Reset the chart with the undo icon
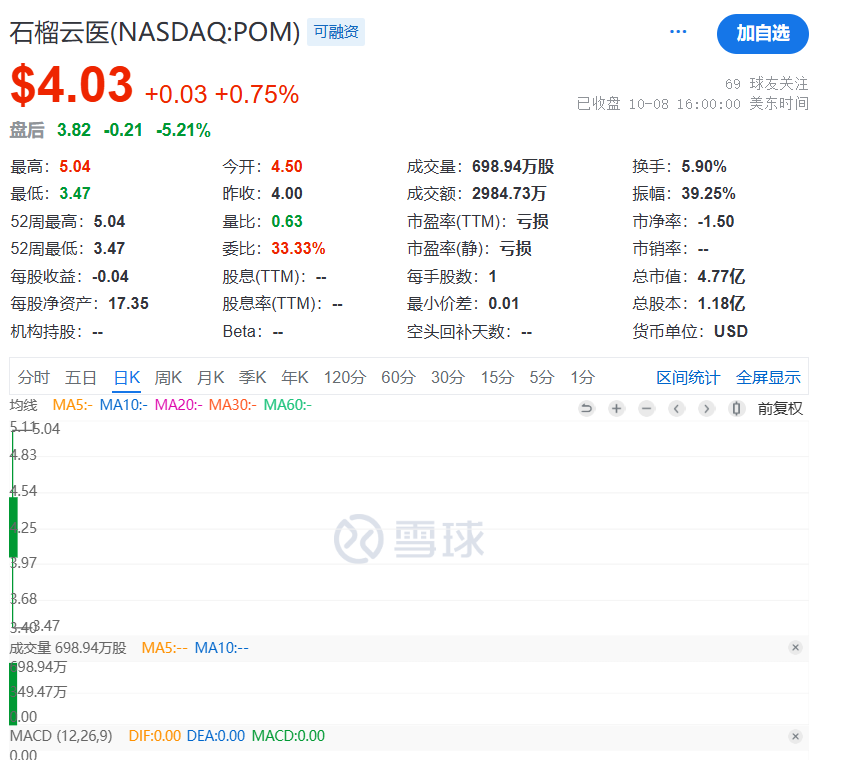Image resolution: width=845 pixels, height=760 pixels. pos(586,408)
